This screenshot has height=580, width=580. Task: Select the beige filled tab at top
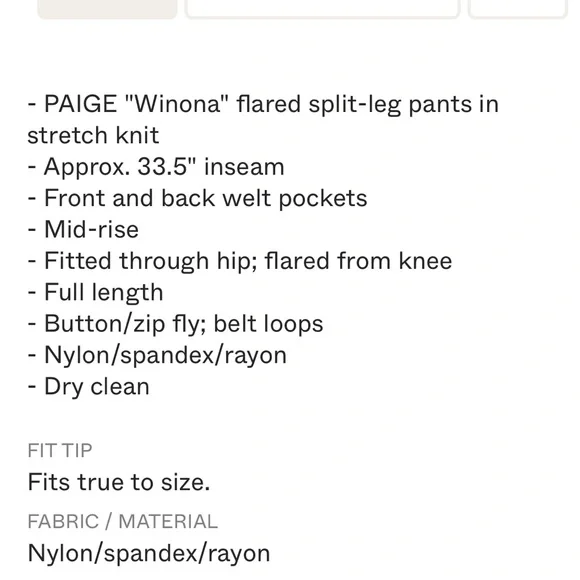107,8
